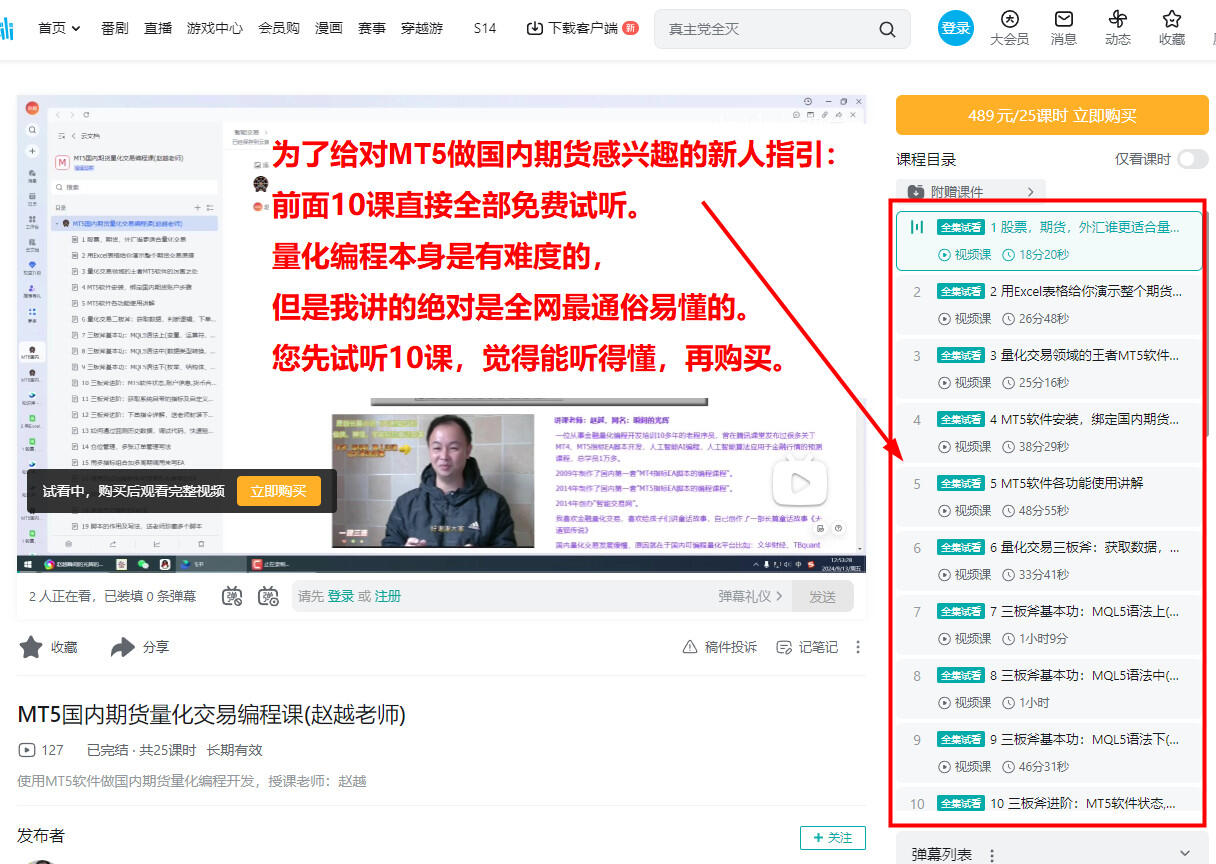Report via 稿件投诉 warning icon
The image size is (1216, 864).
689,647
